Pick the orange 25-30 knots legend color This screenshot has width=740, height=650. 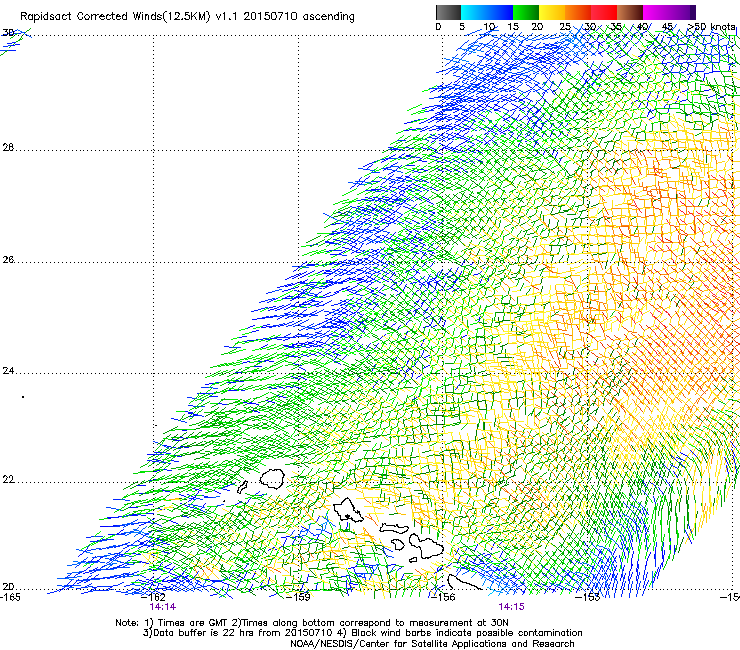coord(578,12)
